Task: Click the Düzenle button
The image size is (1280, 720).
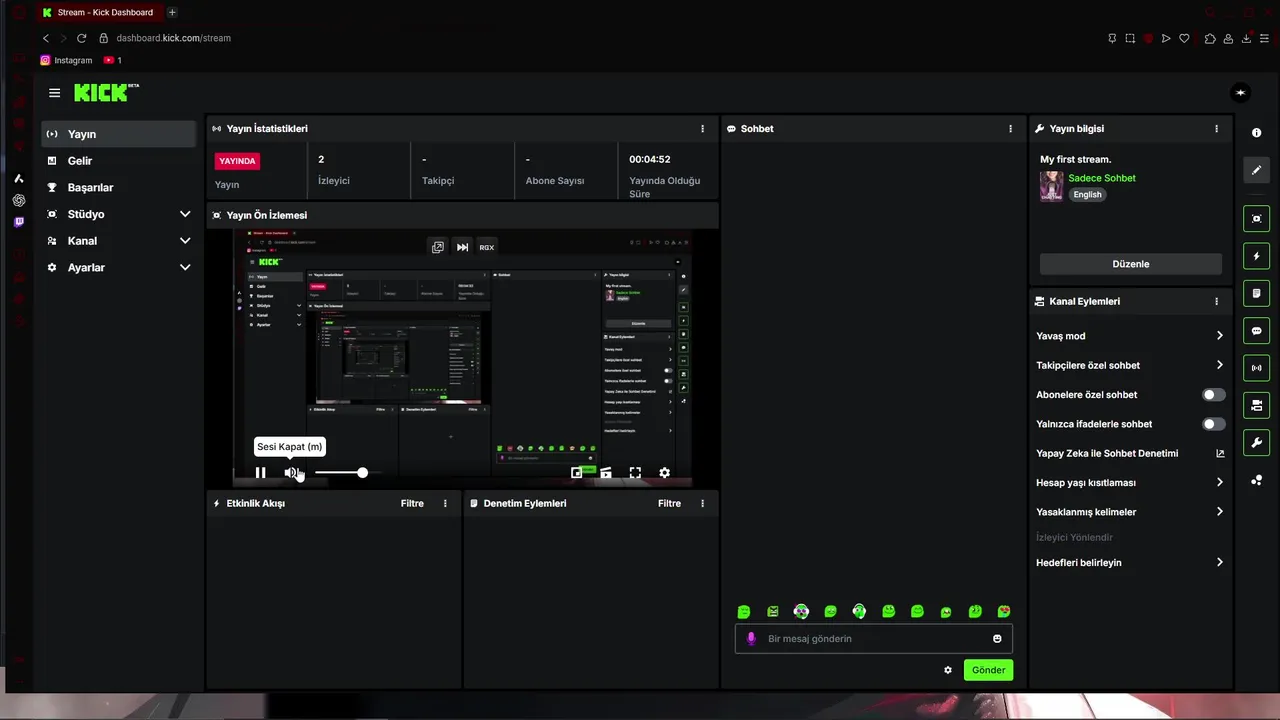Action: [x=1130, y=264]
